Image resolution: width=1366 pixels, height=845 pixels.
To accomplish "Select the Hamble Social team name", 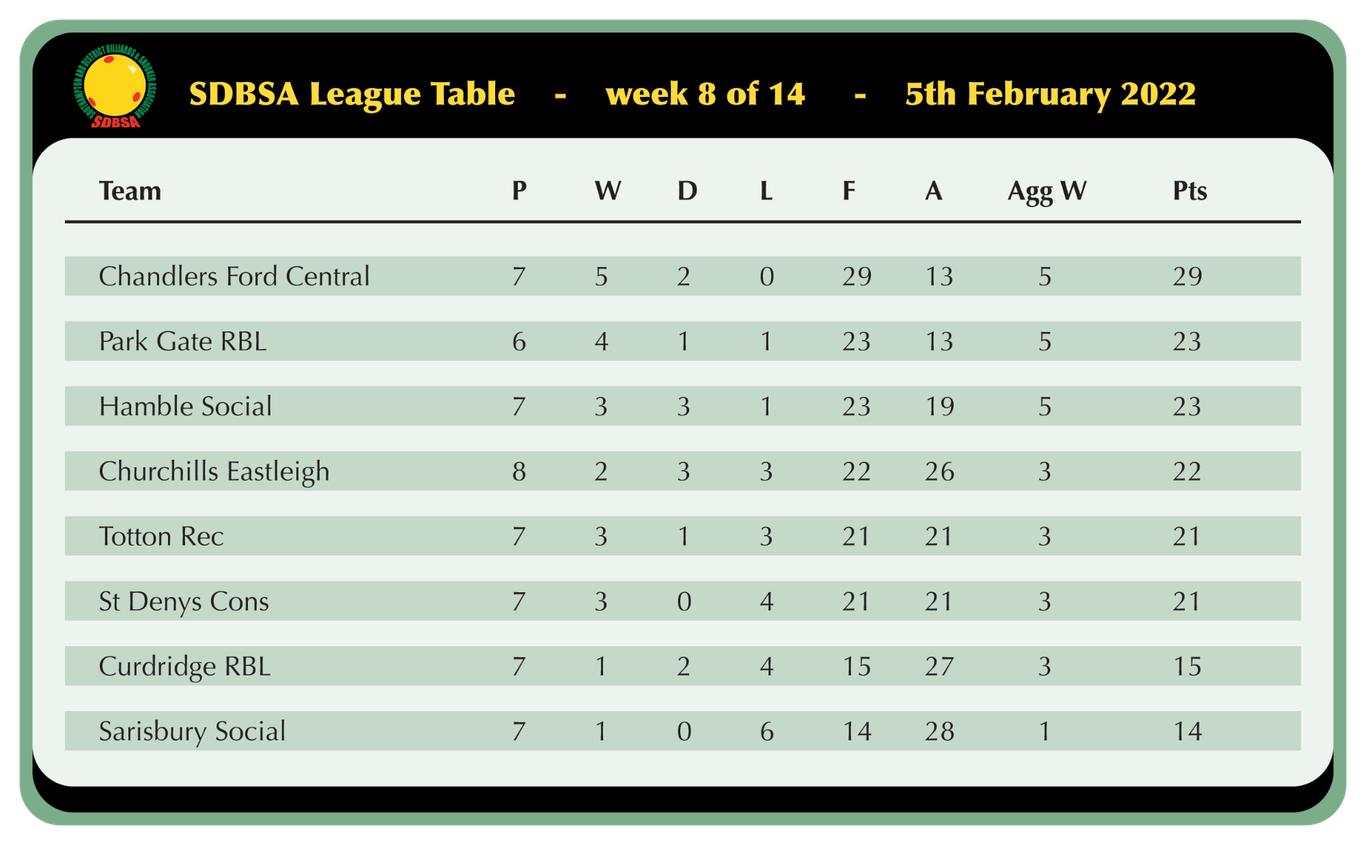I will [x=185, y=406].
